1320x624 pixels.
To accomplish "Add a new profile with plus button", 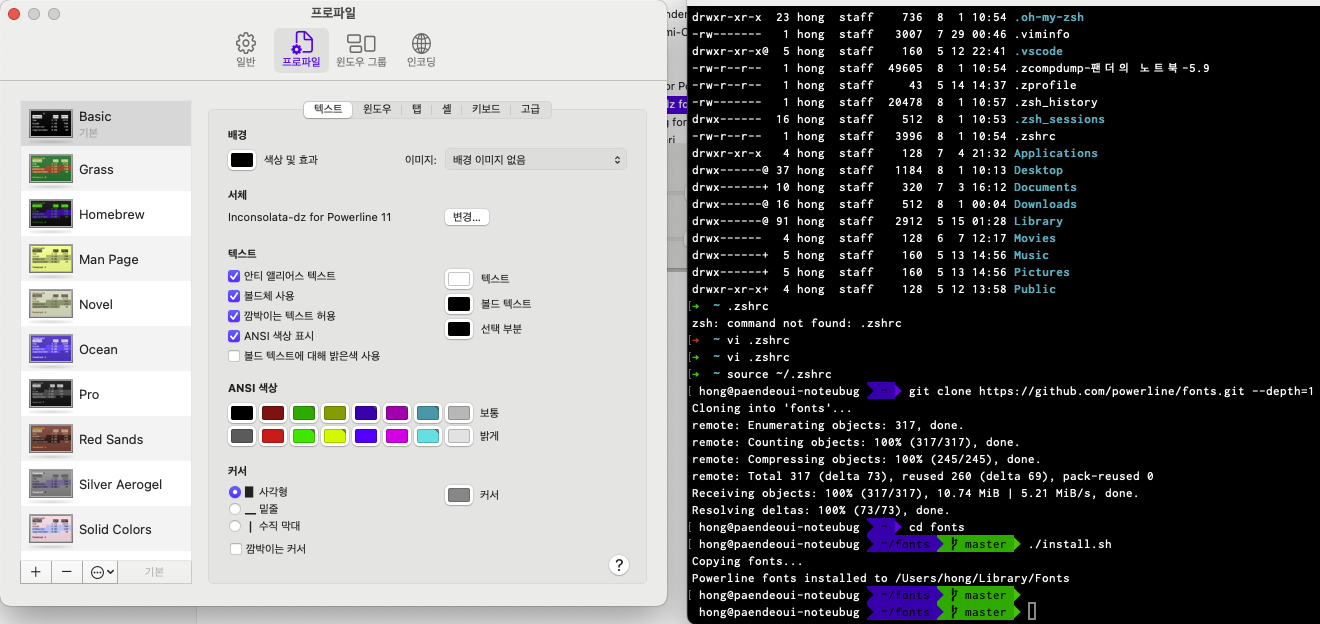I will [x=36, y=572].
